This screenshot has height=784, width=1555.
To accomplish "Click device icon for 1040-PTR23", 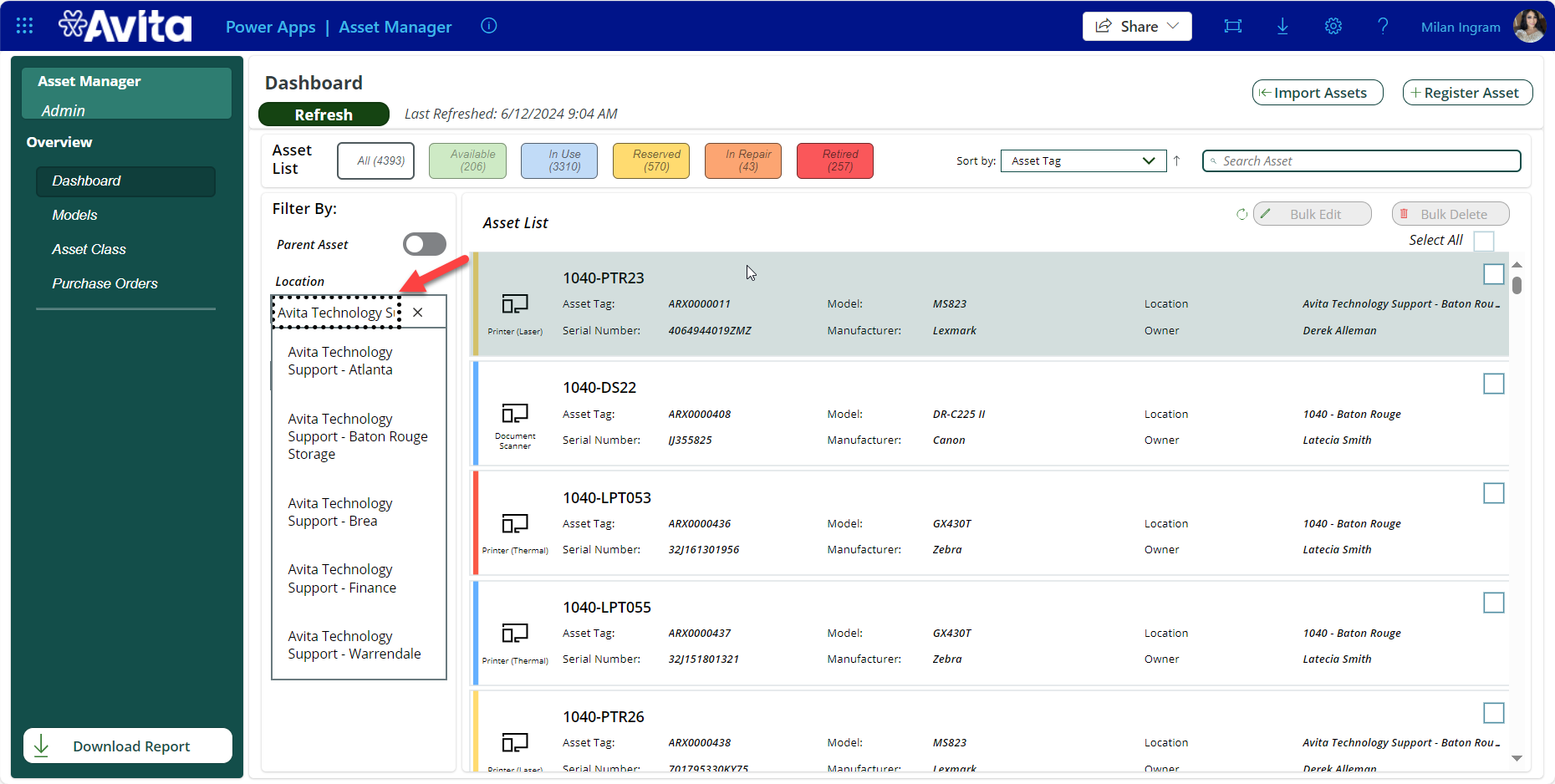I will [x=515, y=303].
